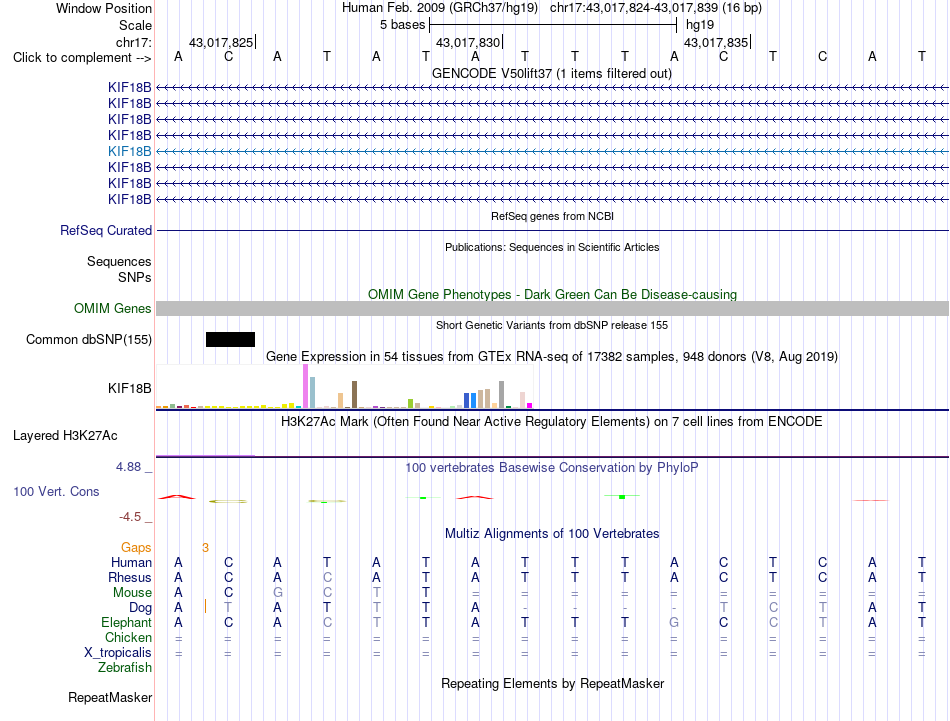Click the Elephant species label

coord(126,622)
